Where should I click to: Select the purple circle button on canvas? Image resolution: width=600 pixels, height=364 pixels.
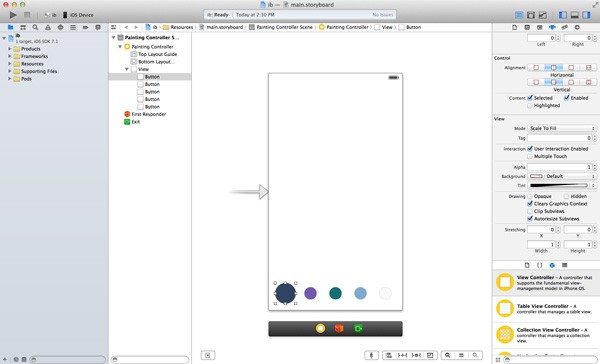pos(310,293)
